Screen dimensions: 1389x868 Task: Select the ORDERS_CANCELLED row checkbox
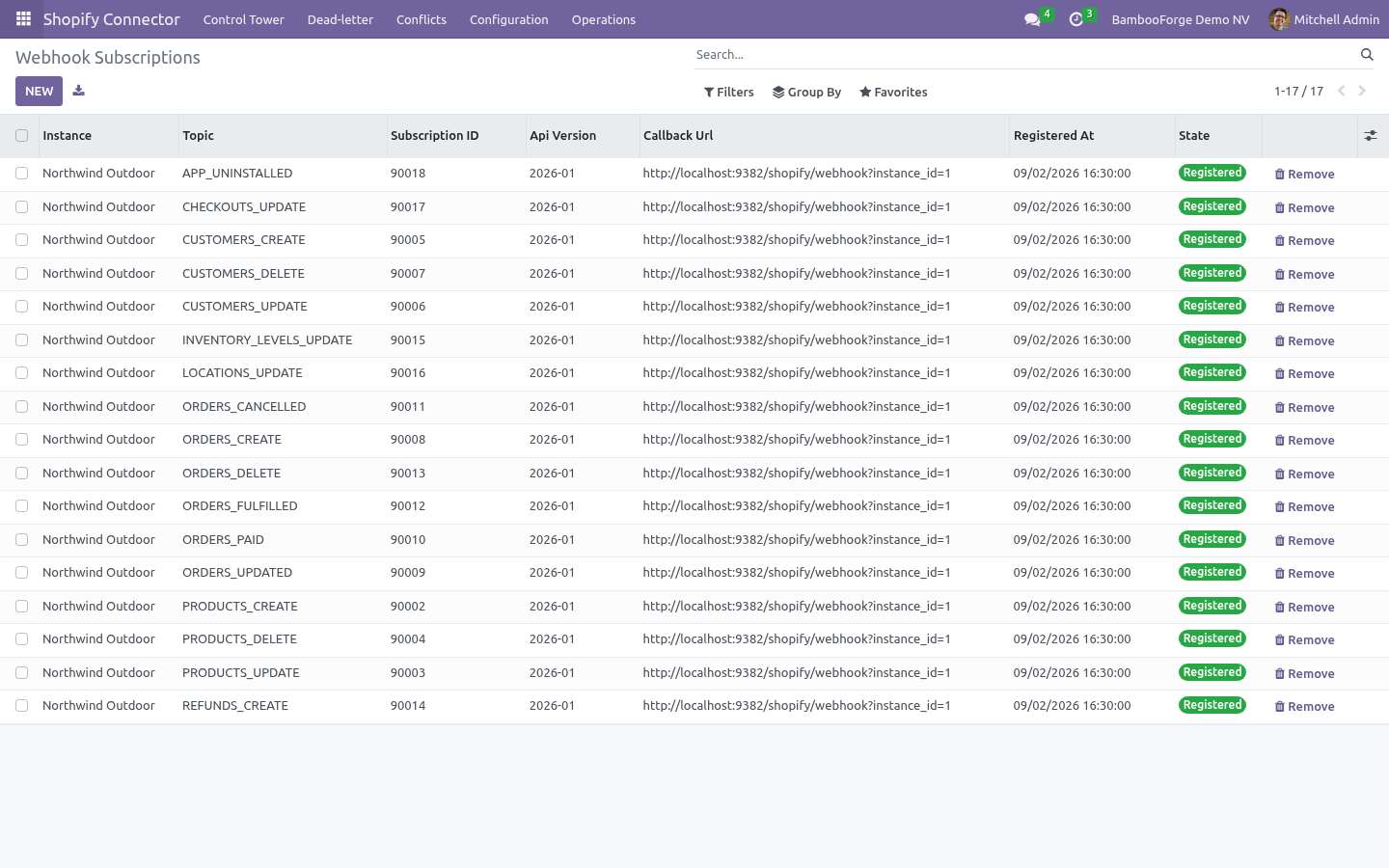pos(21,407)
